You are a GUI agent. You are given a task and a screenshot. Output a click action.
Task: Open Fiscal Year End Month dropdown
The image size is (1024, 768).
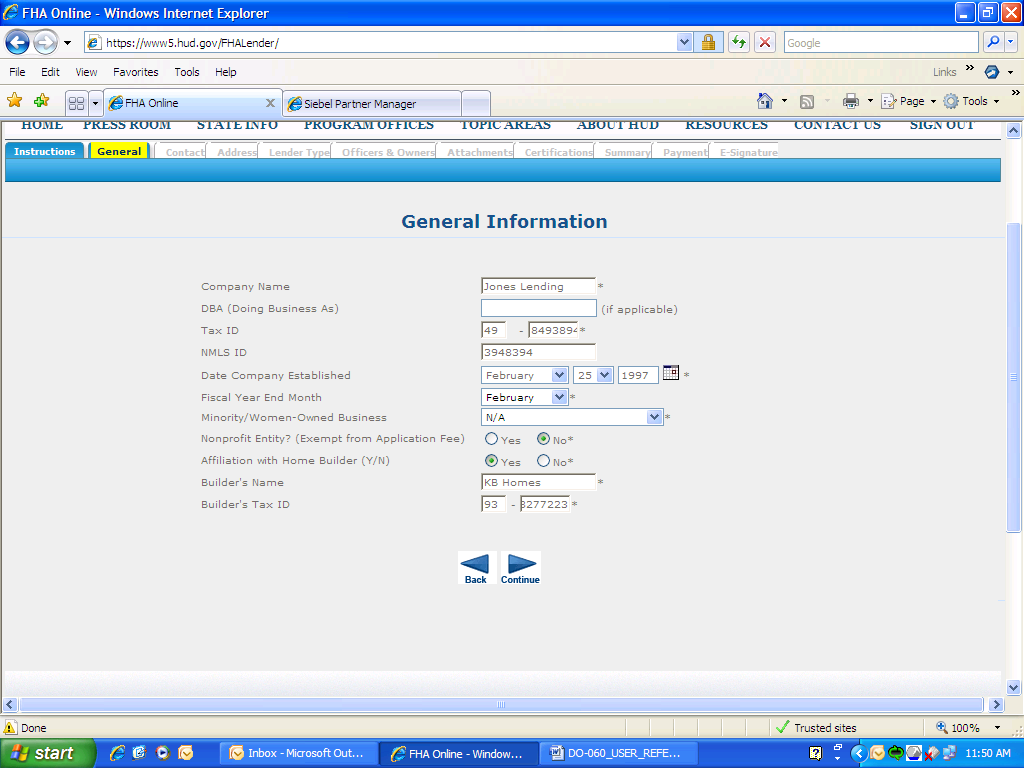tap(559, 397)
